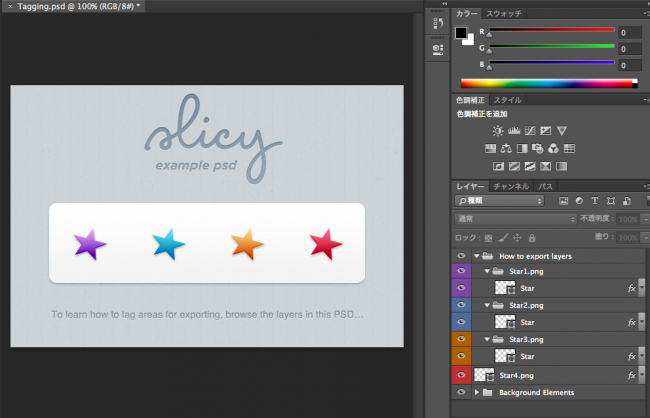Expand the Background Elements group
This screenshot has width=650, height=418.
[477, 392]
